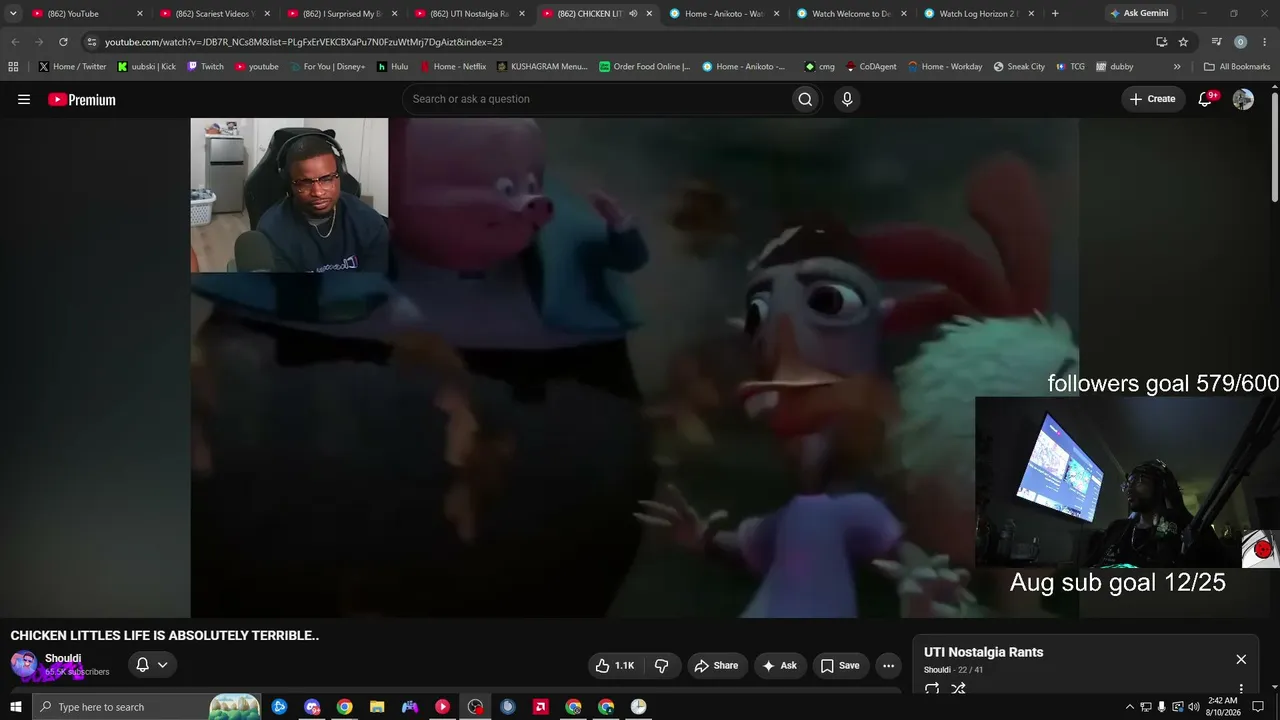1280x720 pixels.
Task: Click the browser address bar URL
Action: coord(303,42)
